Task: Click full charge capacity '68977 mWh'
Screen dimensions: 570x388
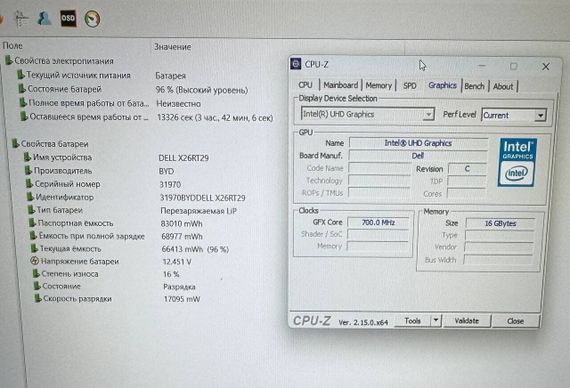Action: pos(182,236)
